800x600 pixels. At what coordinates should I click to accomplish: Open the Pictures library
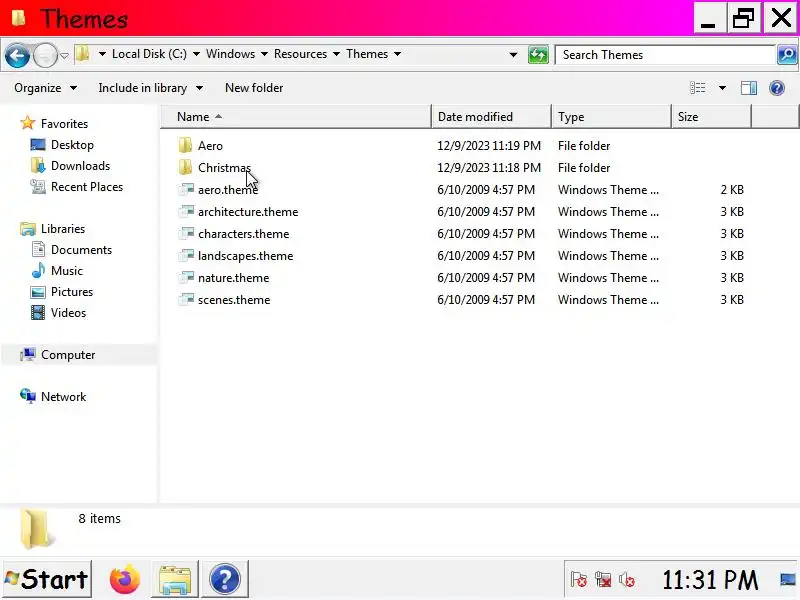pos(71,291)
